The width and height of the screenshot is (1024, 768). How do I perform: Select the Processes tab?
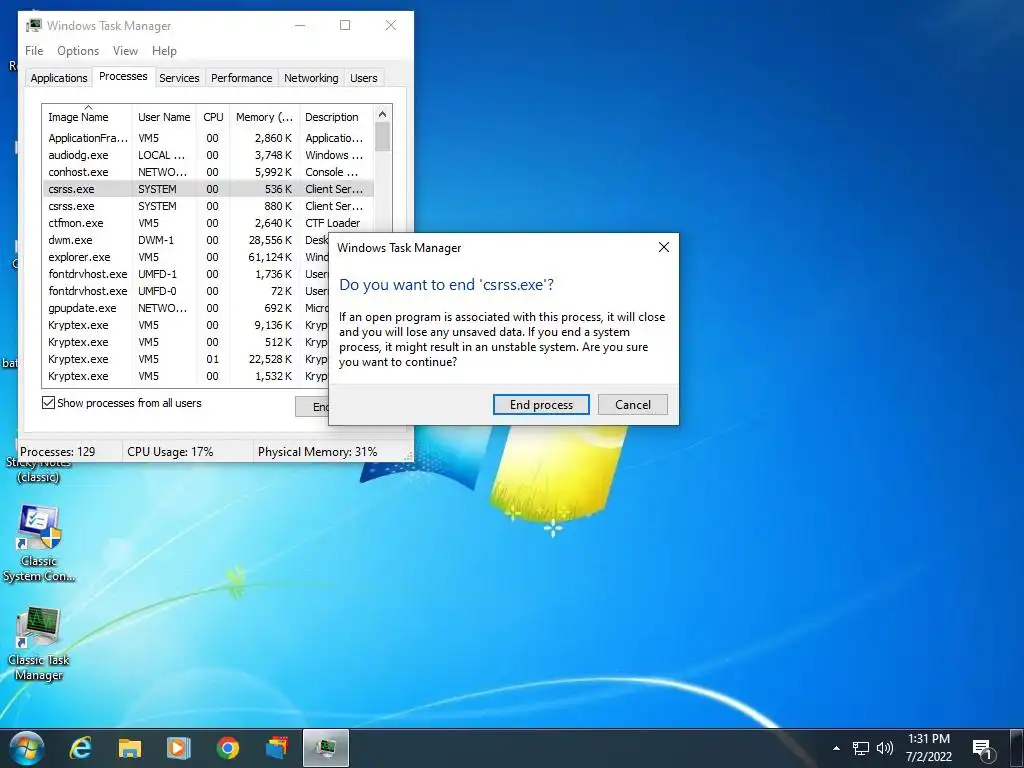pos(123,76)
